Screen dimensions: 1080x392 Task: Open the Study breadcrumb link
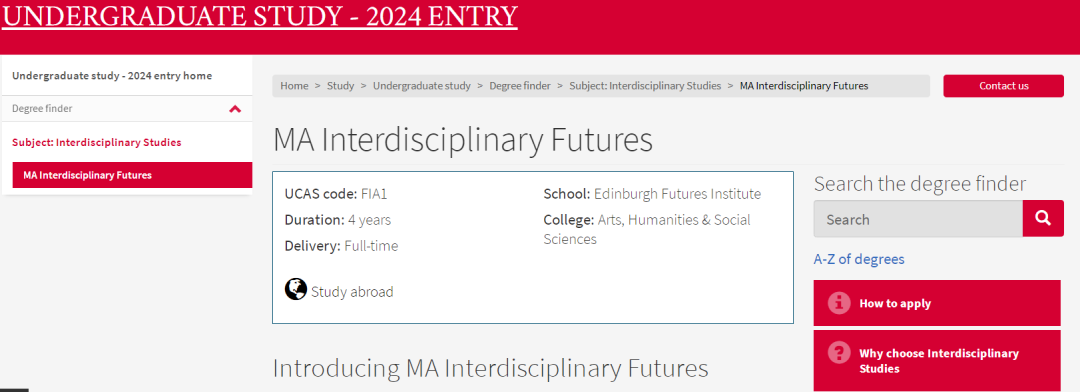coord(340,86)
